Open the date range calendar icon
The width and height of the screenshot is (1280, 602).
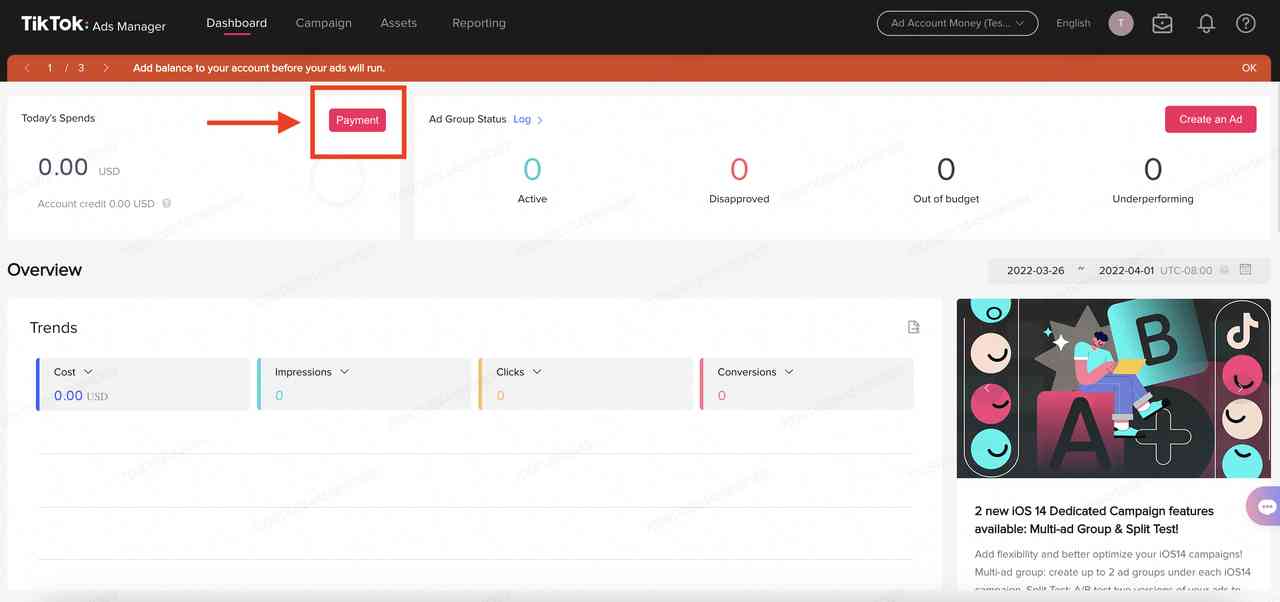[1245, 270]
